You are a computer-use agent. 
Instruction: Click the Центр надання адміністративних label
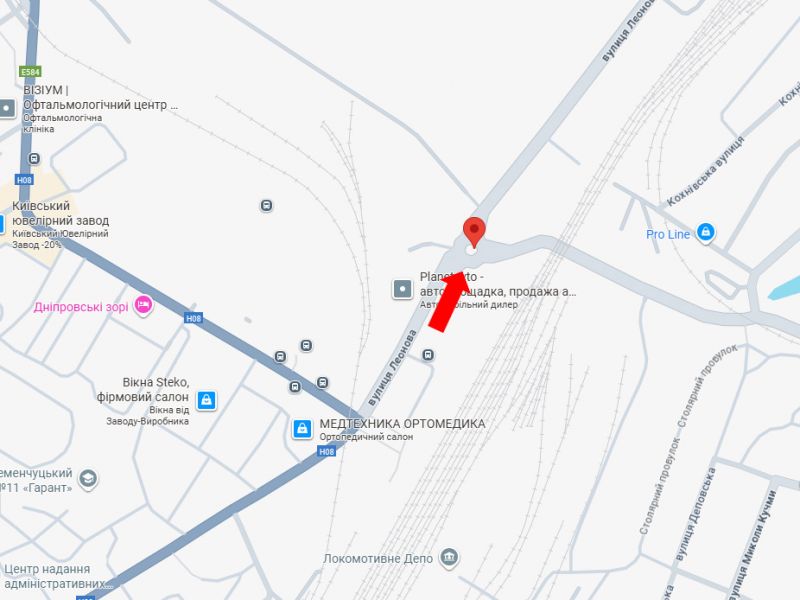coord(55,576)
